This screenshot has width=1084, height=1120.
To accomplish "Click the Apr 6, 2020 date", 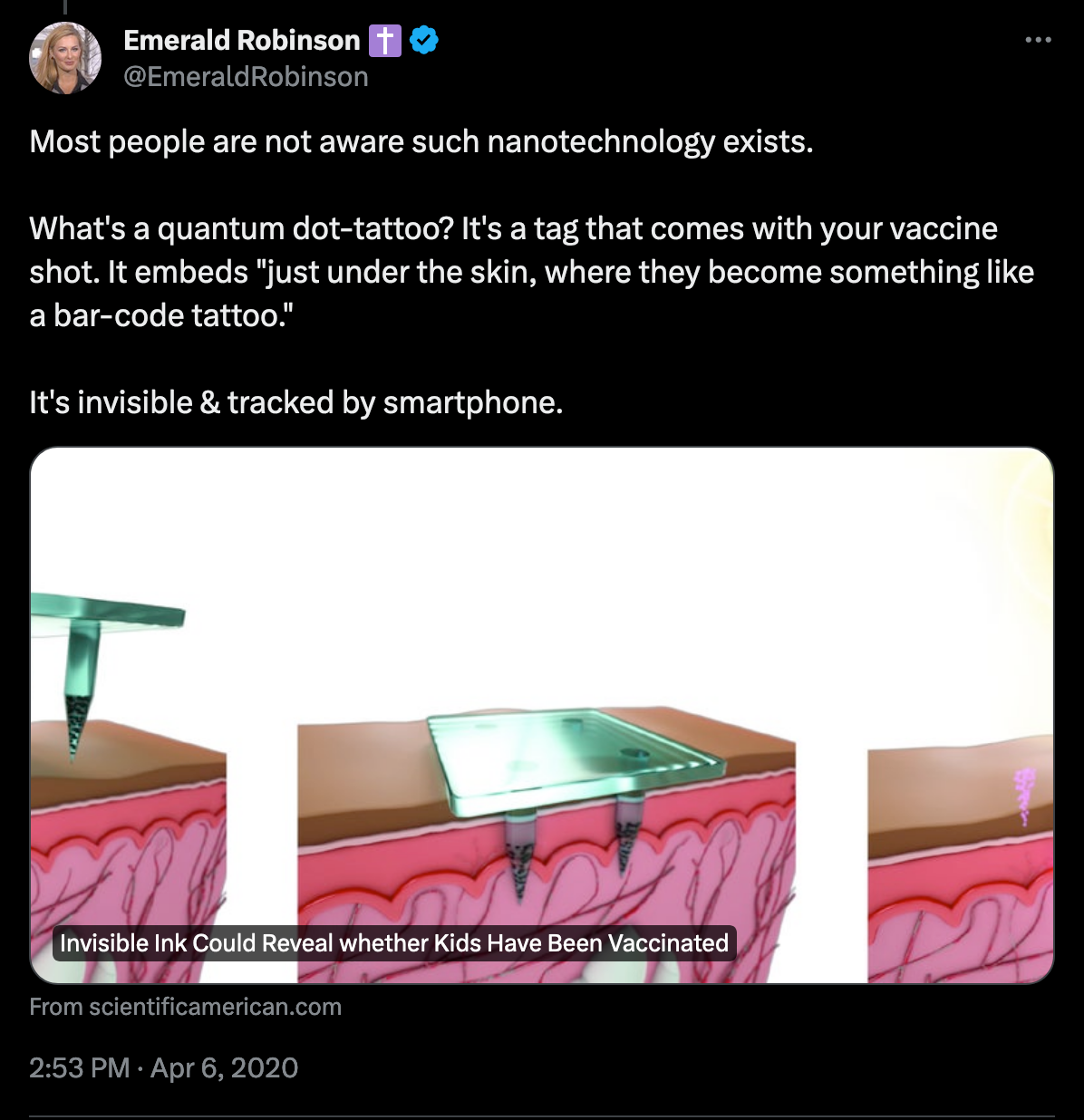I will click(225, 1067).
